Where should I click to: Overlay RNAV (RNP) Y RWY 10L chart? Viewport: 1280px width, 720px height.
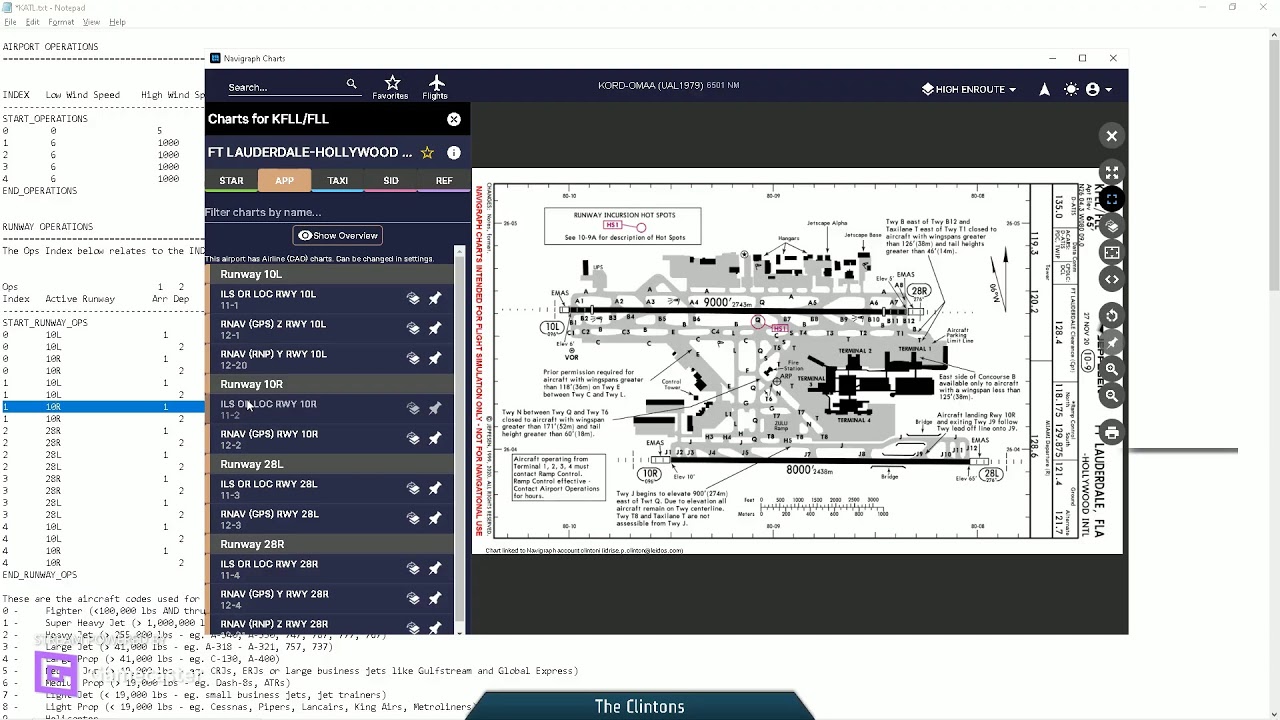(413, 358)
